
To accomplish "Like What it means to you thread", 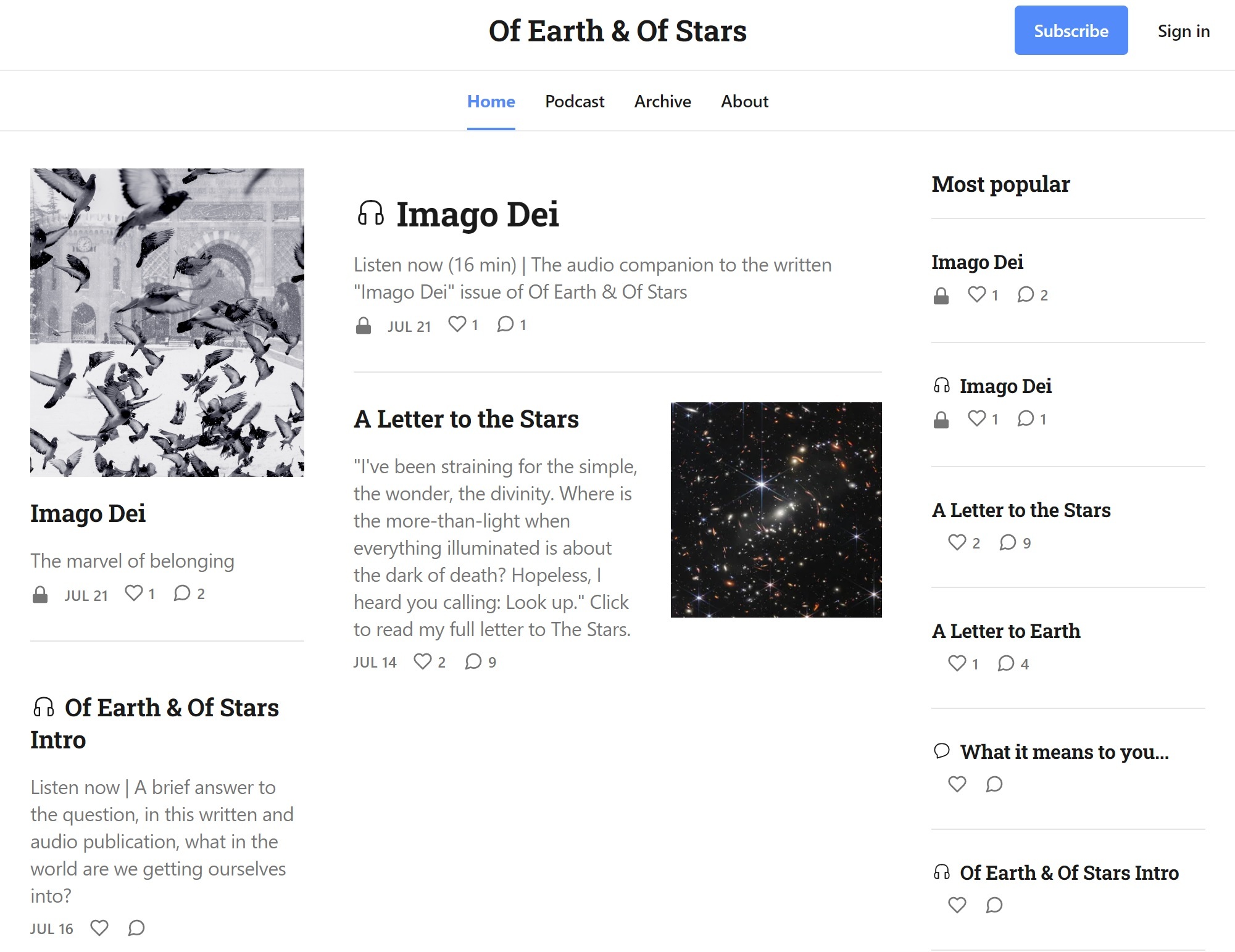I will click(x=957, y=784).
